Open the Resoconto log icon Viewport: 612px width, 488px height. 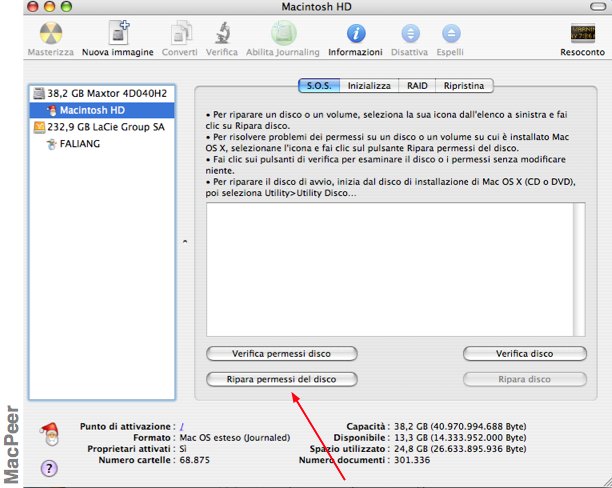pos(583,34)
